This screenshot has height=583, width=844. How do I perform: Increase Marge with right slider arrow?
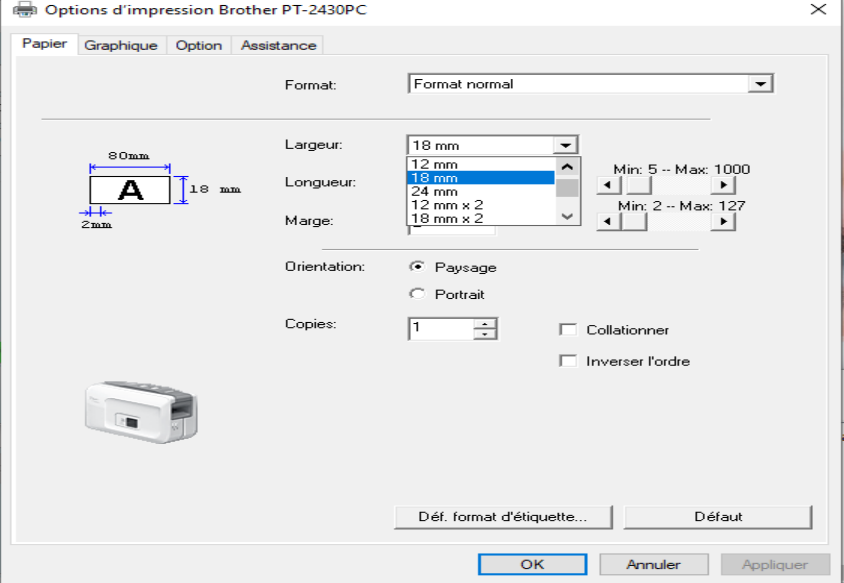[x=723, y=221]
